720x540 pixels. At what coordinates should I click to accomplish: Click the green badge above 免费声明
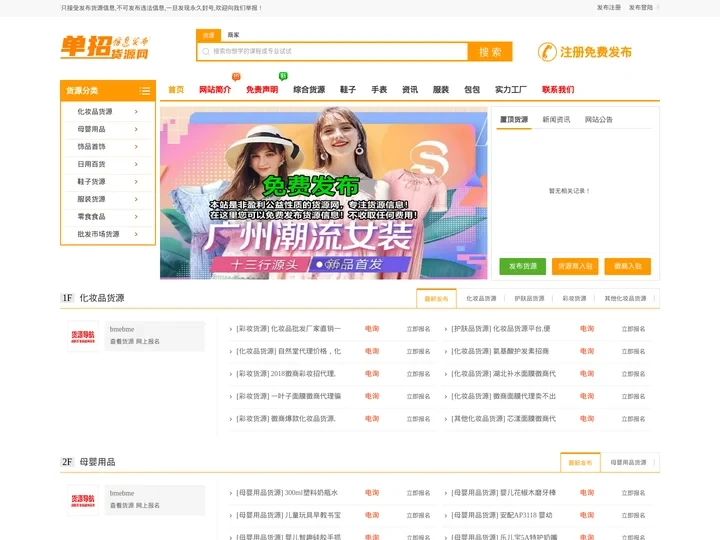coord(283,76)
